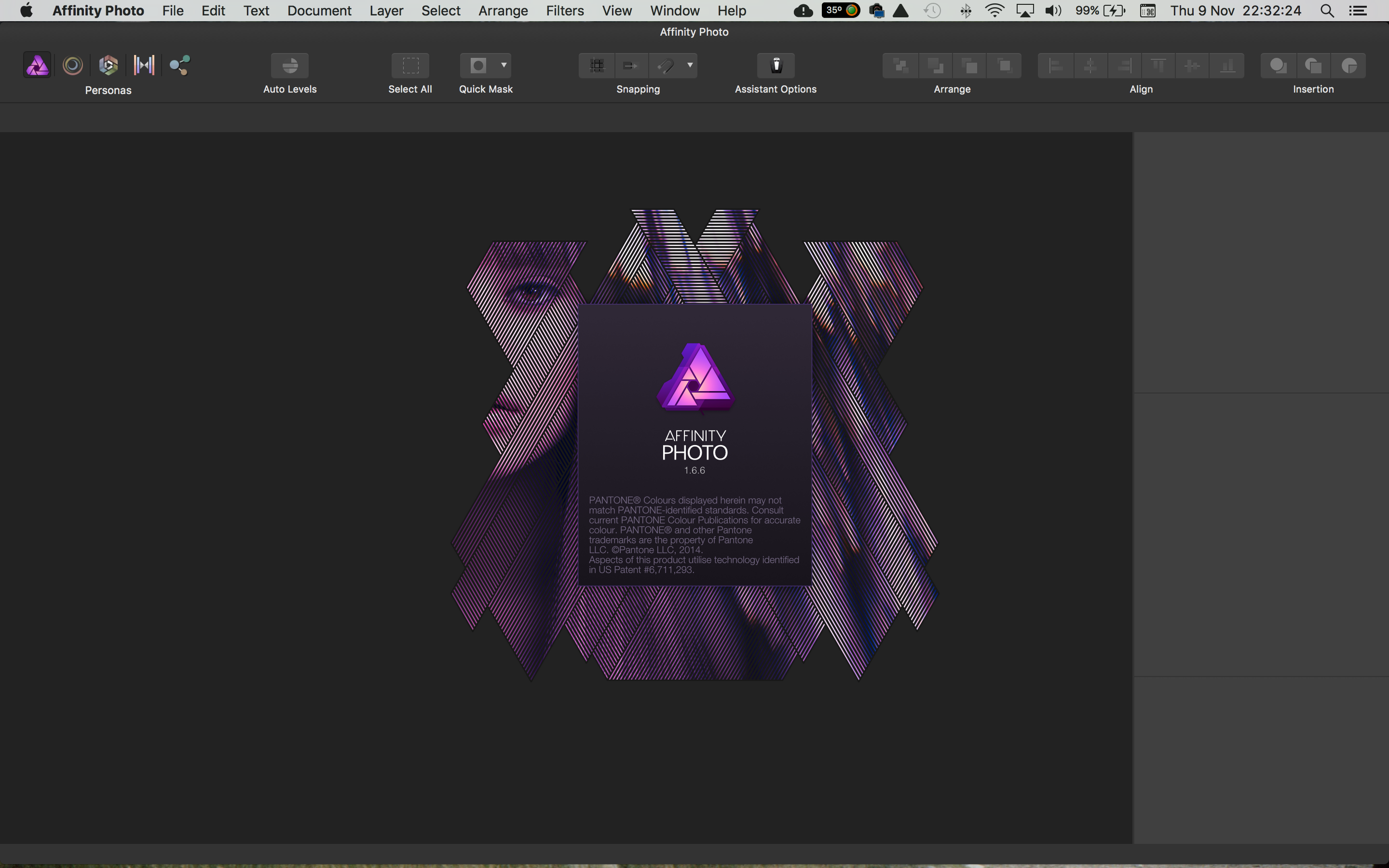
Task: Open the Edit menu
Action: (x=213, y=10)
